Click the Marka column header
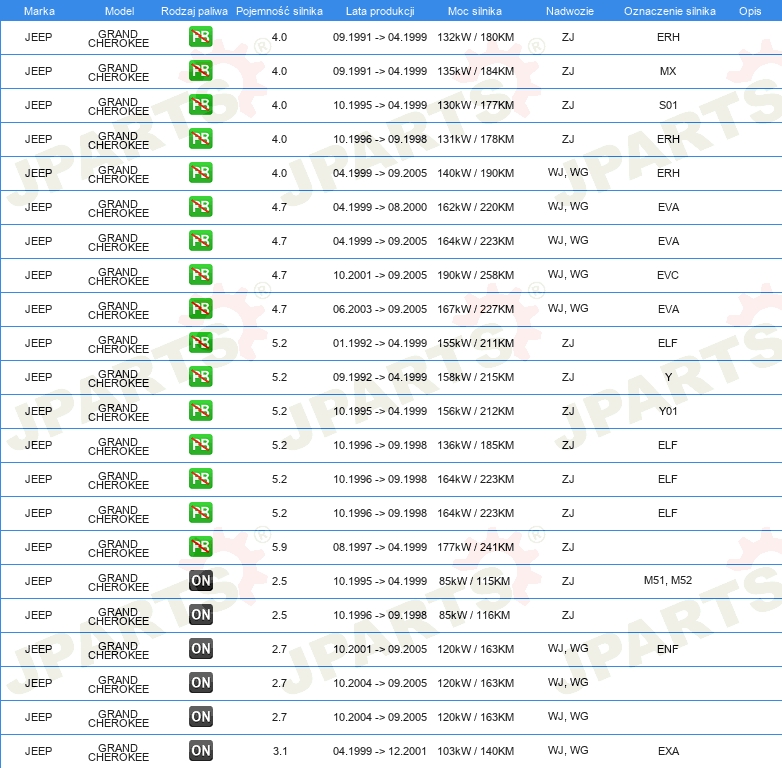The height and width of the screenshot is (768, 782). point(39,10)
